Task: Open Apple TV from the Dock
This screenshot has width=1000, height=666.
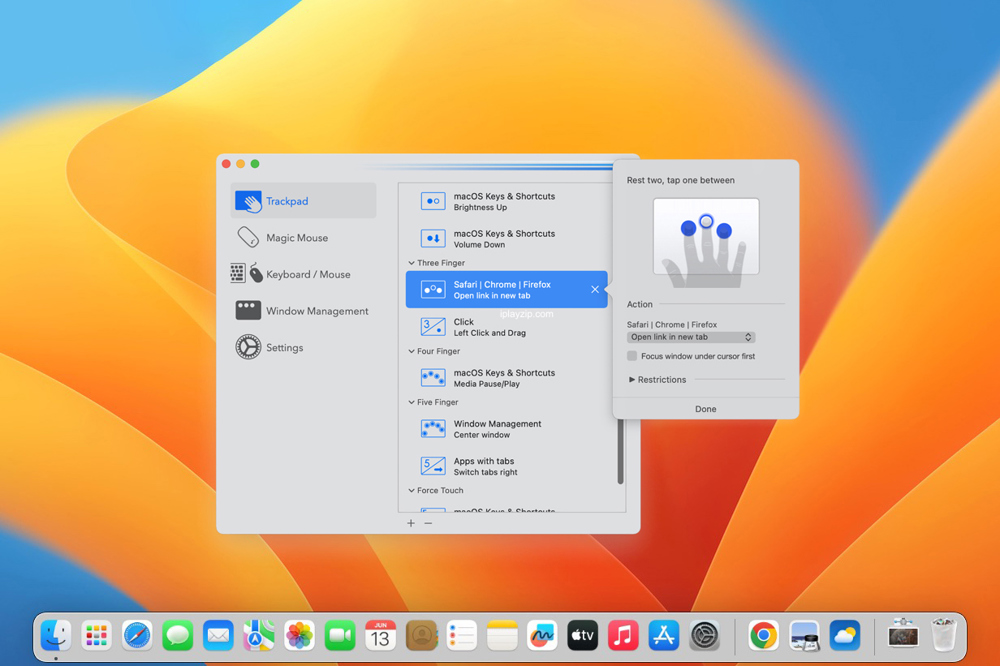Action: pos(583,636)
